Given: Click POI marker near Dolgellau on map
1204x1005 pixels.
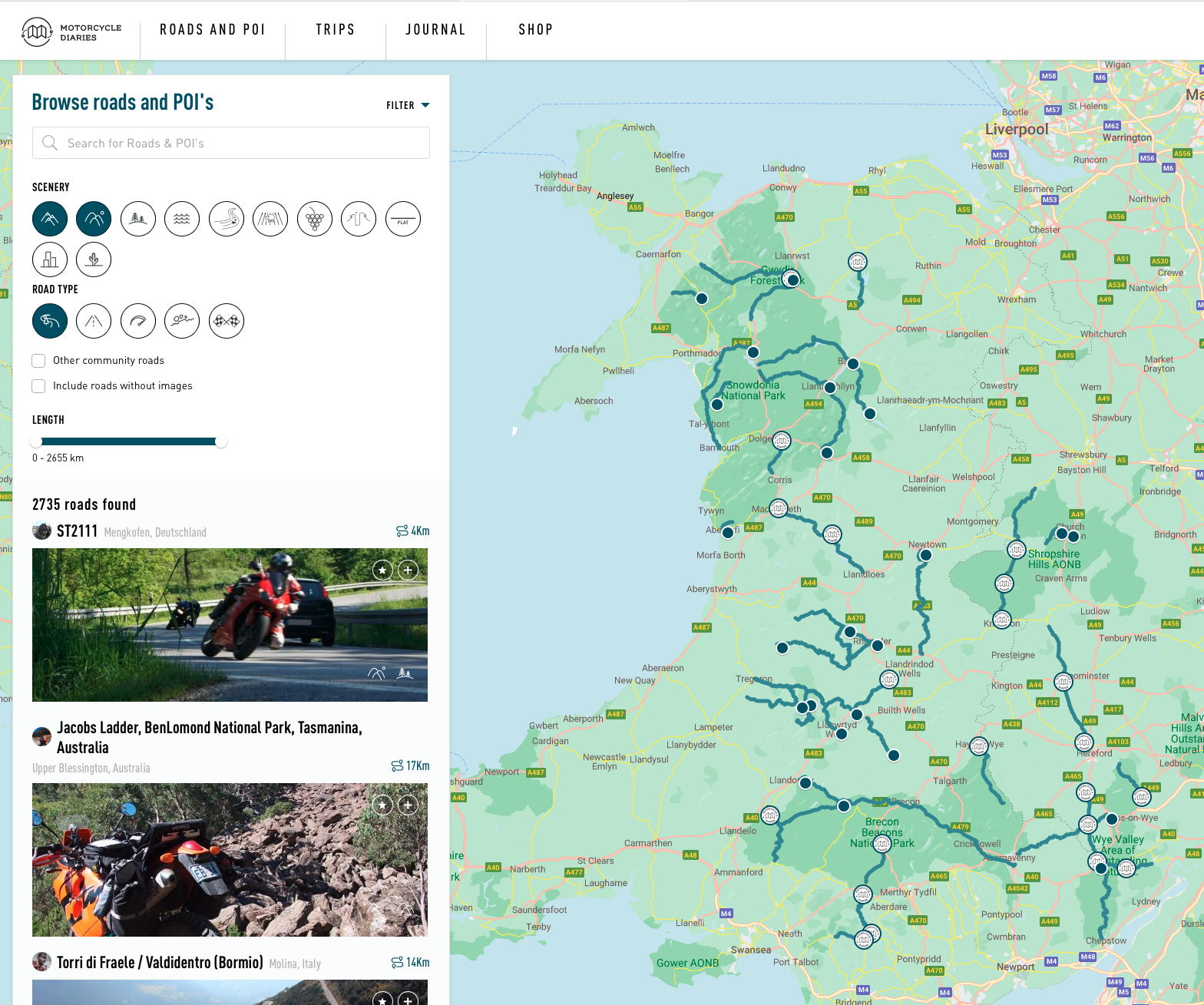Looking at the screenshot, I should tap(782, 441).
